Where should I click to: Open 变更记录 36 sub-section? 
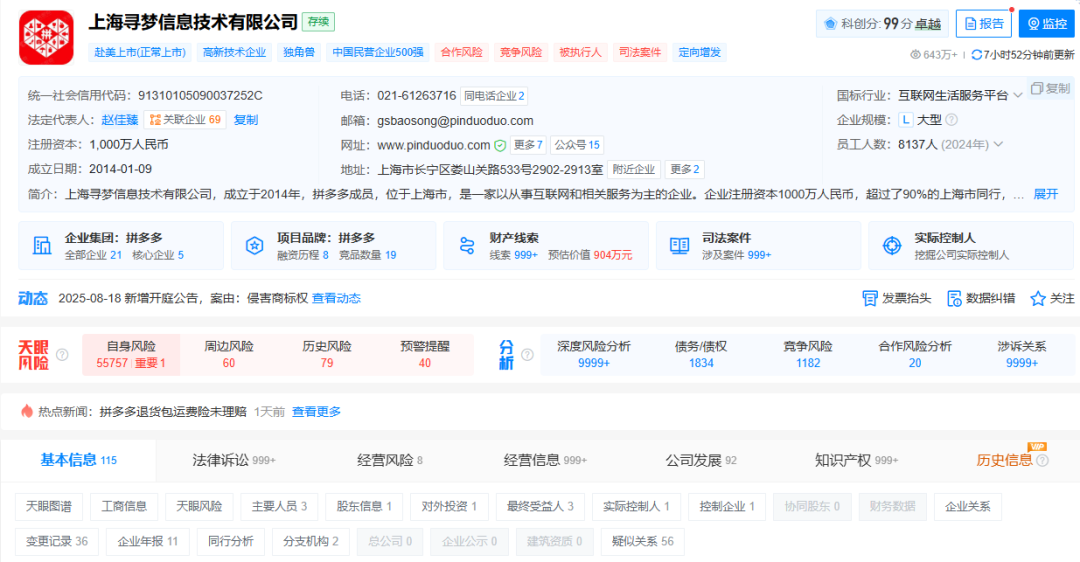point(56,541)
